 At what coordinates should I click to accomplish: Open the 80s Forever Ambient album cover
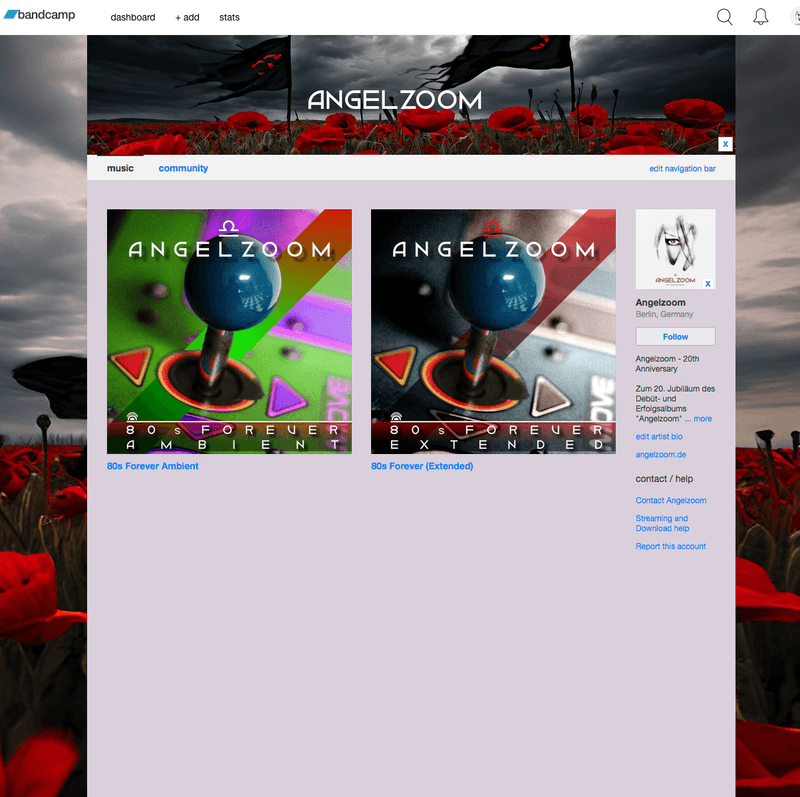pyautogui.click(x=229, y=331)
